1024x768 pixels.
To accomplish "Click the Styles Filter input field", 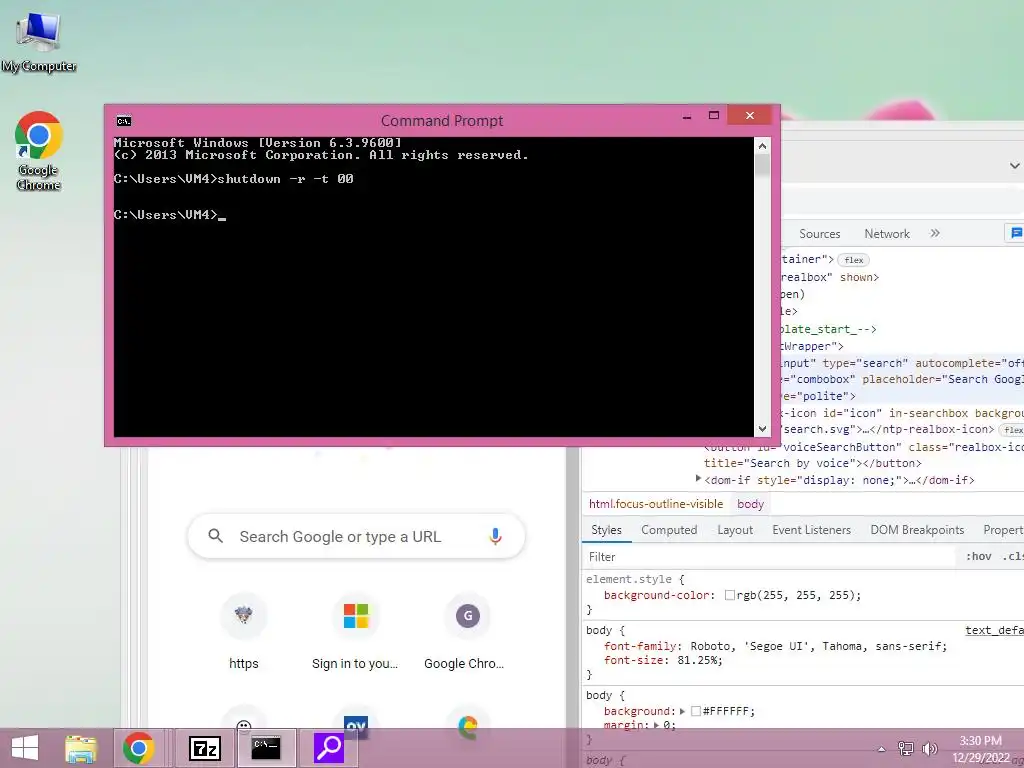I will point(771,556).
